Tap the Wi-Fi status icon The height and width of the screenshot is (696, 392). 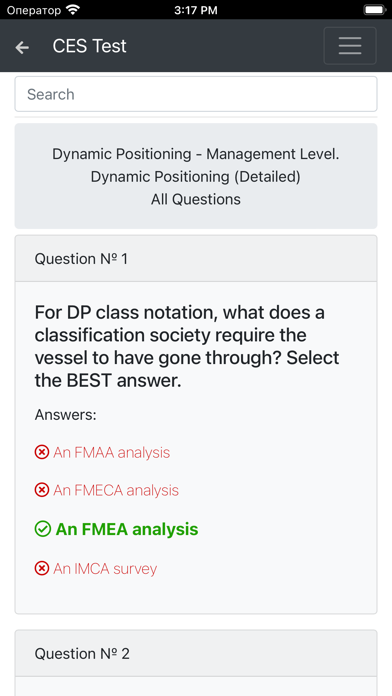pyautogui.click(x=72, y=9)
